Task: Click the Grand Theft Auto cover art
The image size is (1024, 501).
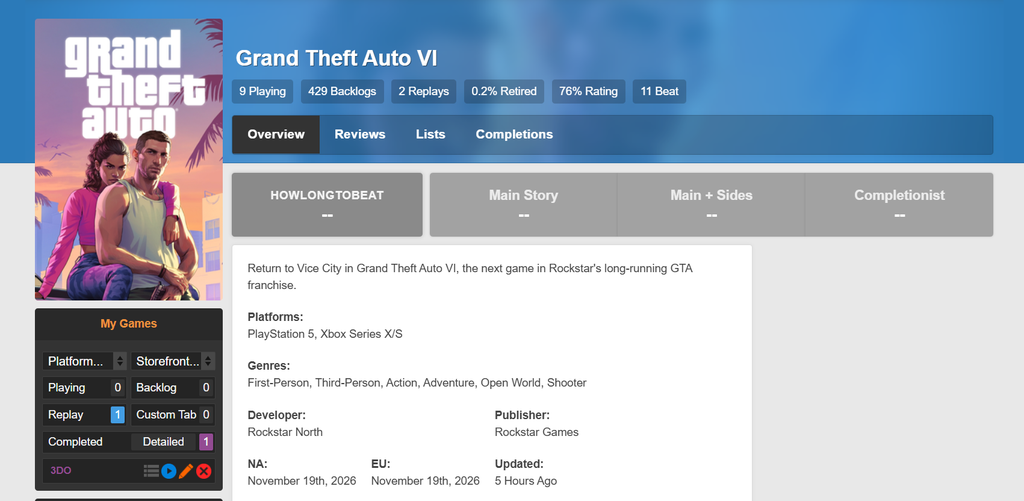Action: click(x=129, y=159)
